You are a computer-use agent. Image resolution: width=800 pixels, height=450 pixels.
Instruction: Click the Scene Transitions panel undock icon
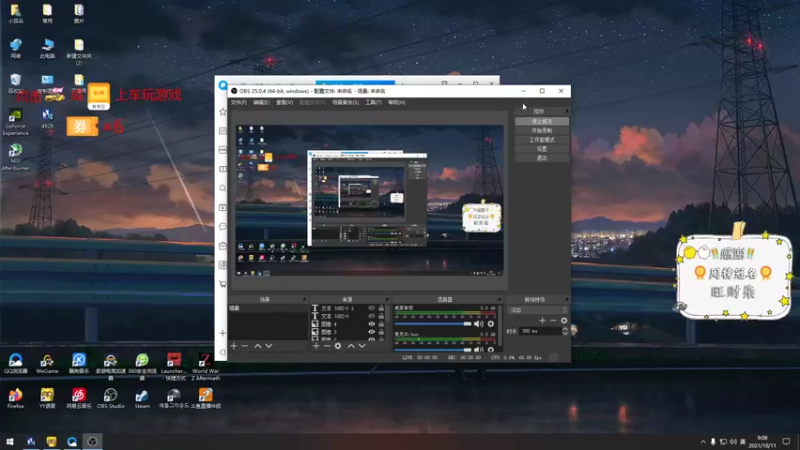[x=567, y=299]
